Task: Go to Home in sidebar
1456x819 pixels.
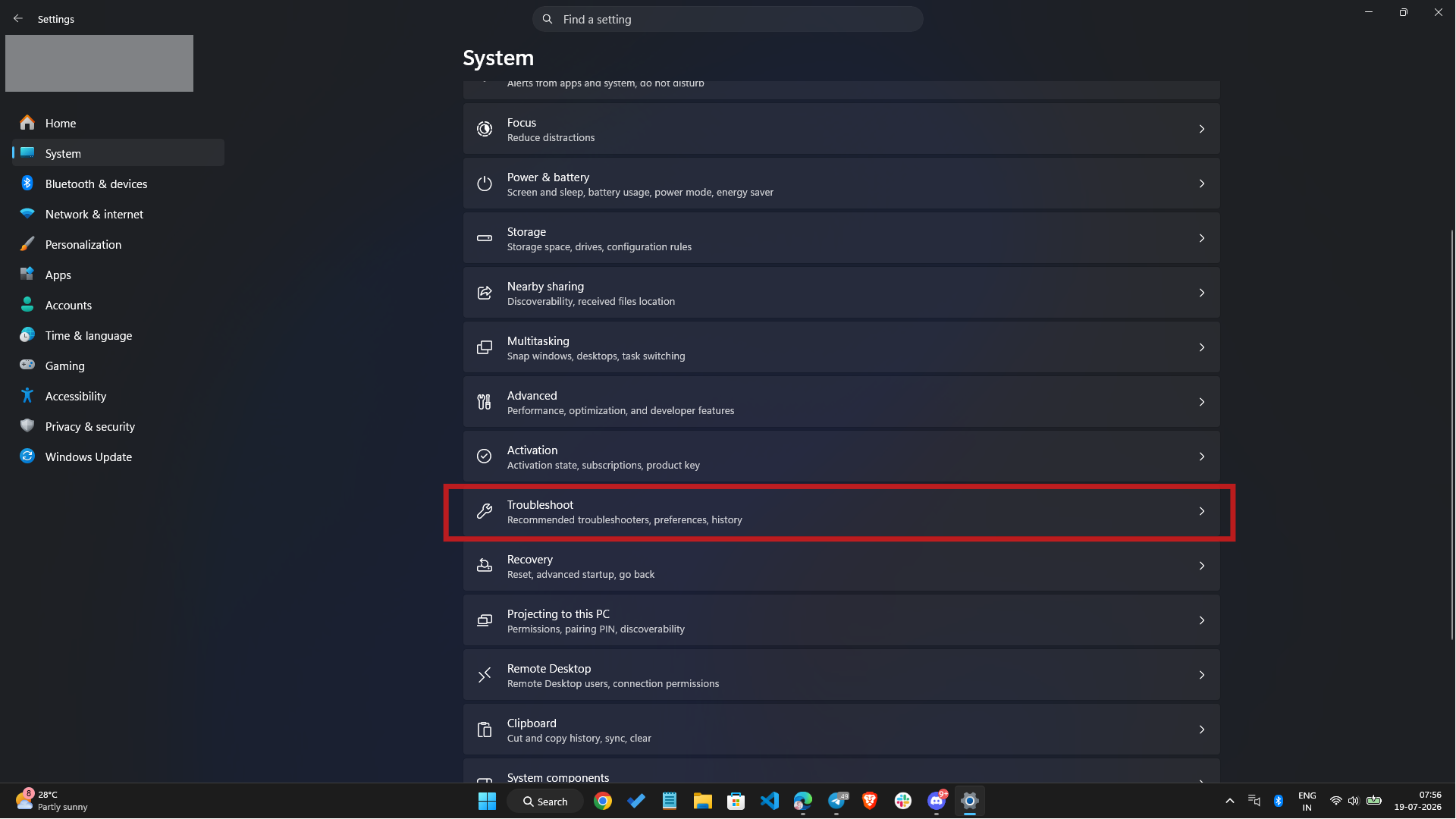Action: [118, 123]
